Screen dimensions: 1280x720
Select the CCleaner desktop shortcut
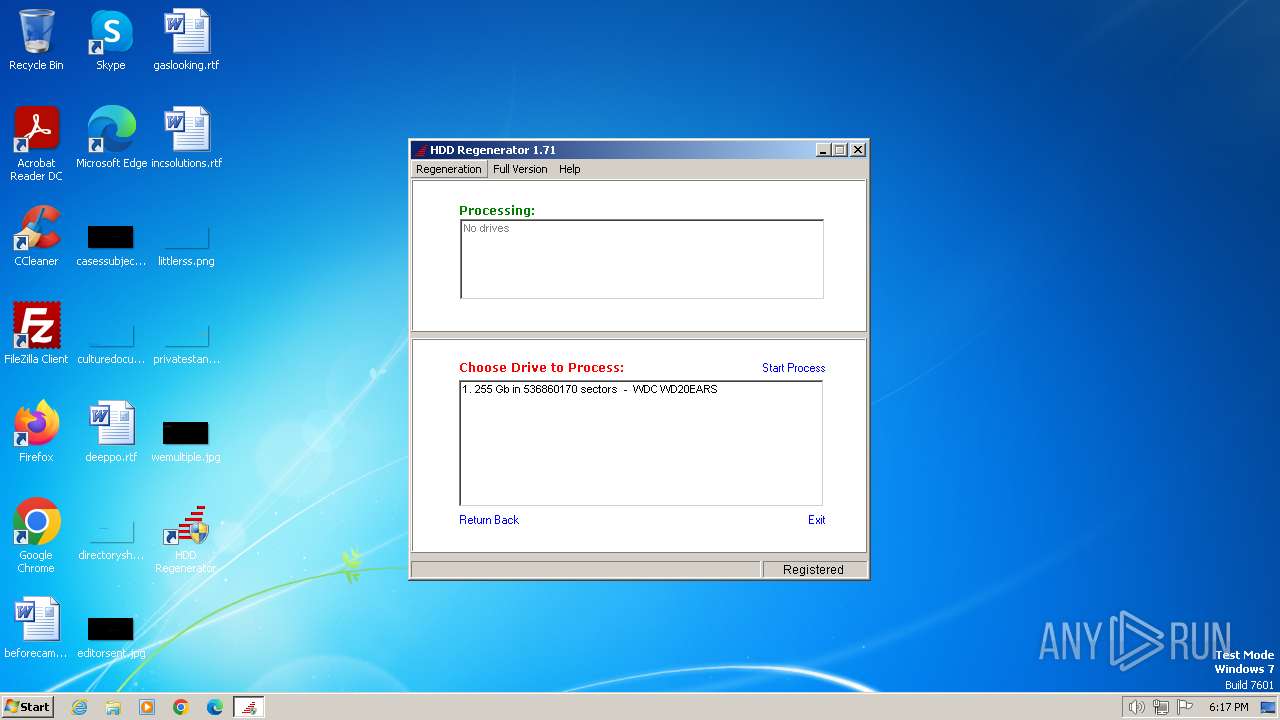click(x=36, y=236)
